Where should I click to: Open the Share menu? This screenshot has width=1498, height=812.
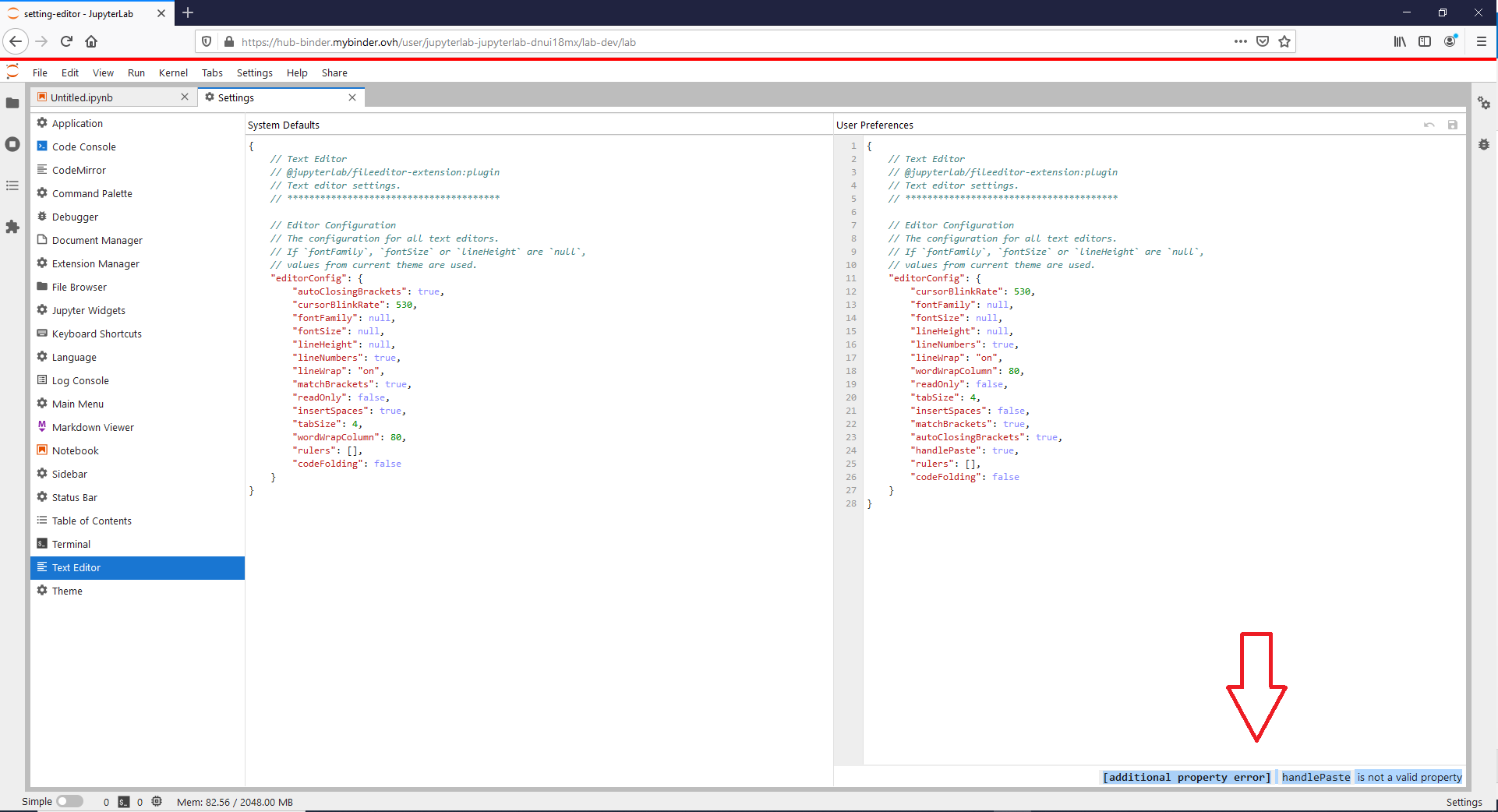click(334, 73)
